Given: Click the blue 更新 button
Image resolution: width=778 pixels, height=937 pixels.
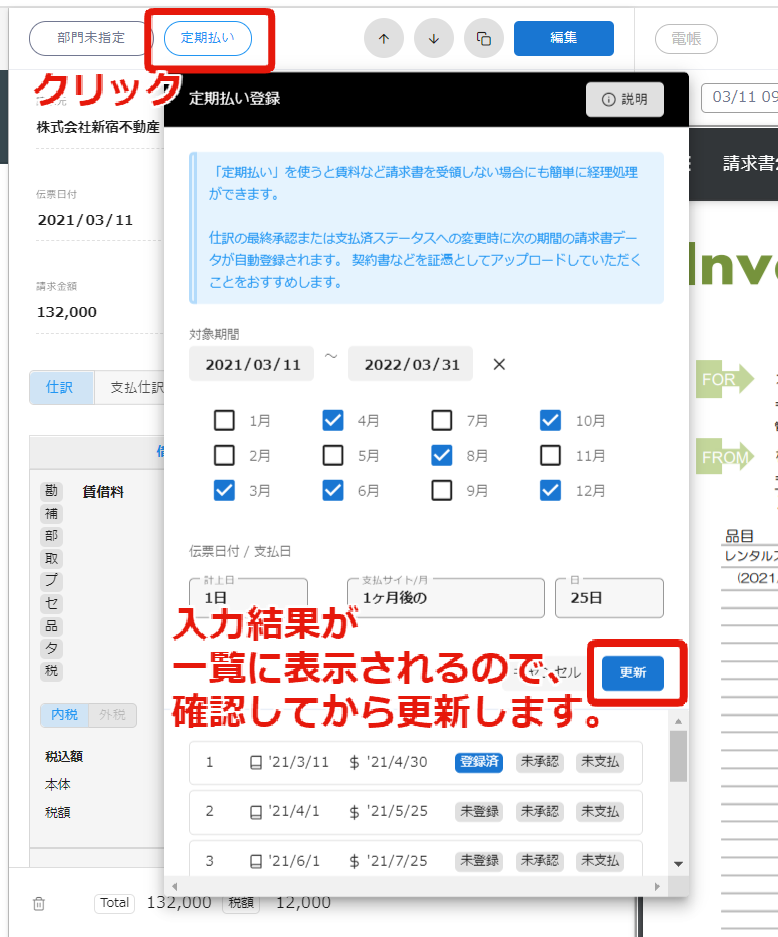Looking at the screenshot, I should [x=633, y=673].
